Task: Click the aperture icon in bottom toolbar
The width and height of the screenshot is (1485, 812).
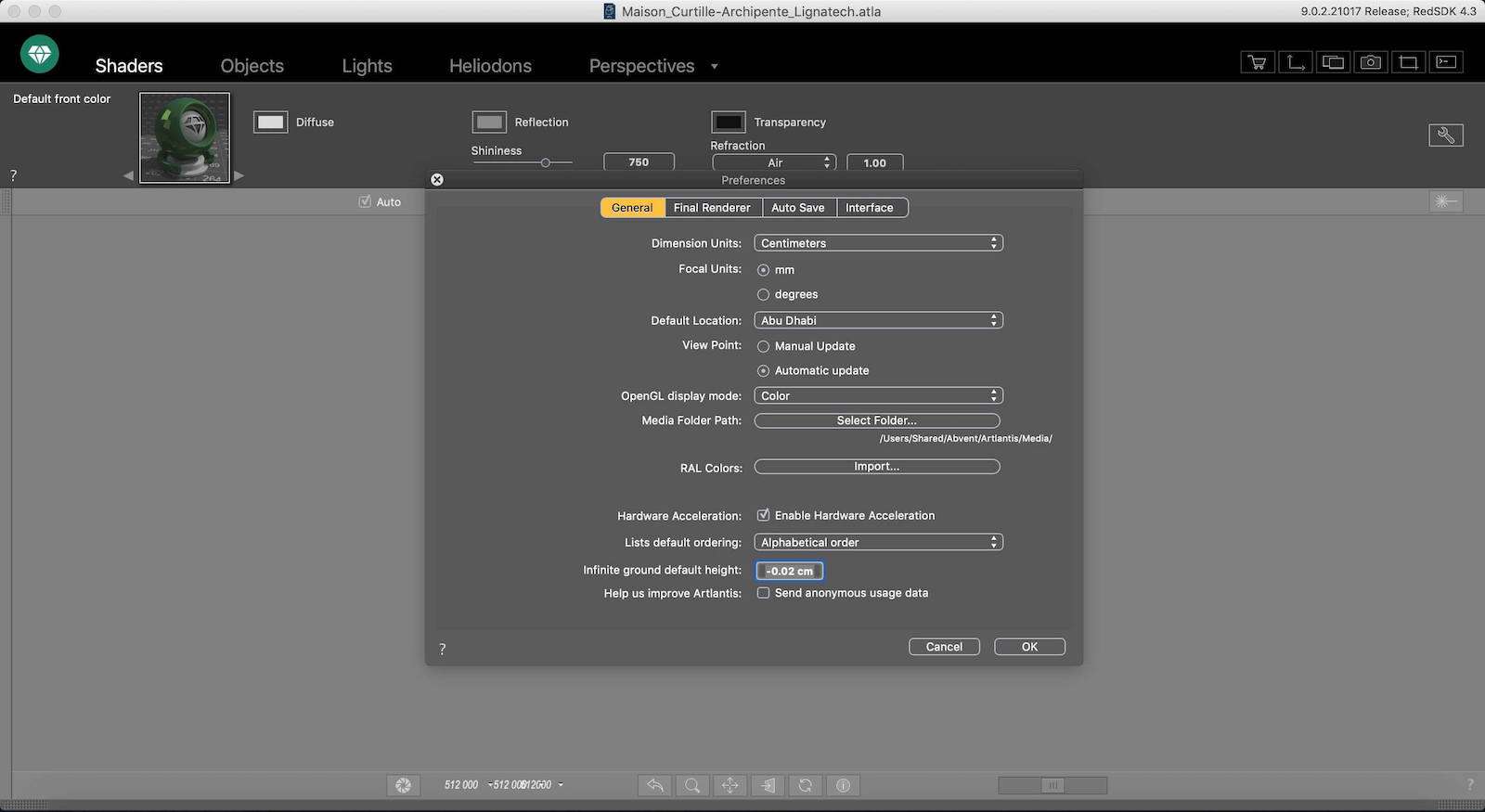Action: [x=403, y=785]
